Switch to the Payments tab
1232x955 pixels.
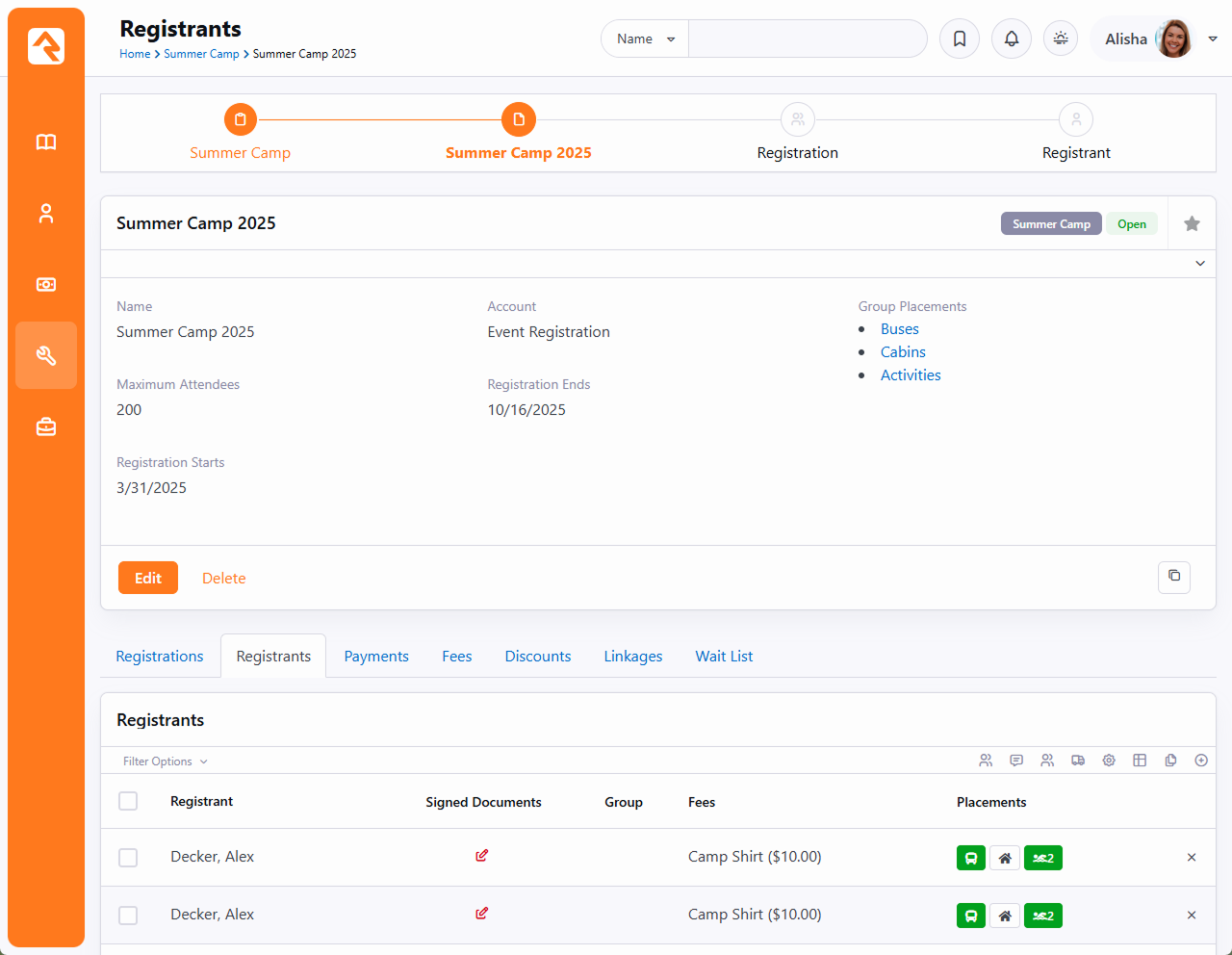376,657
